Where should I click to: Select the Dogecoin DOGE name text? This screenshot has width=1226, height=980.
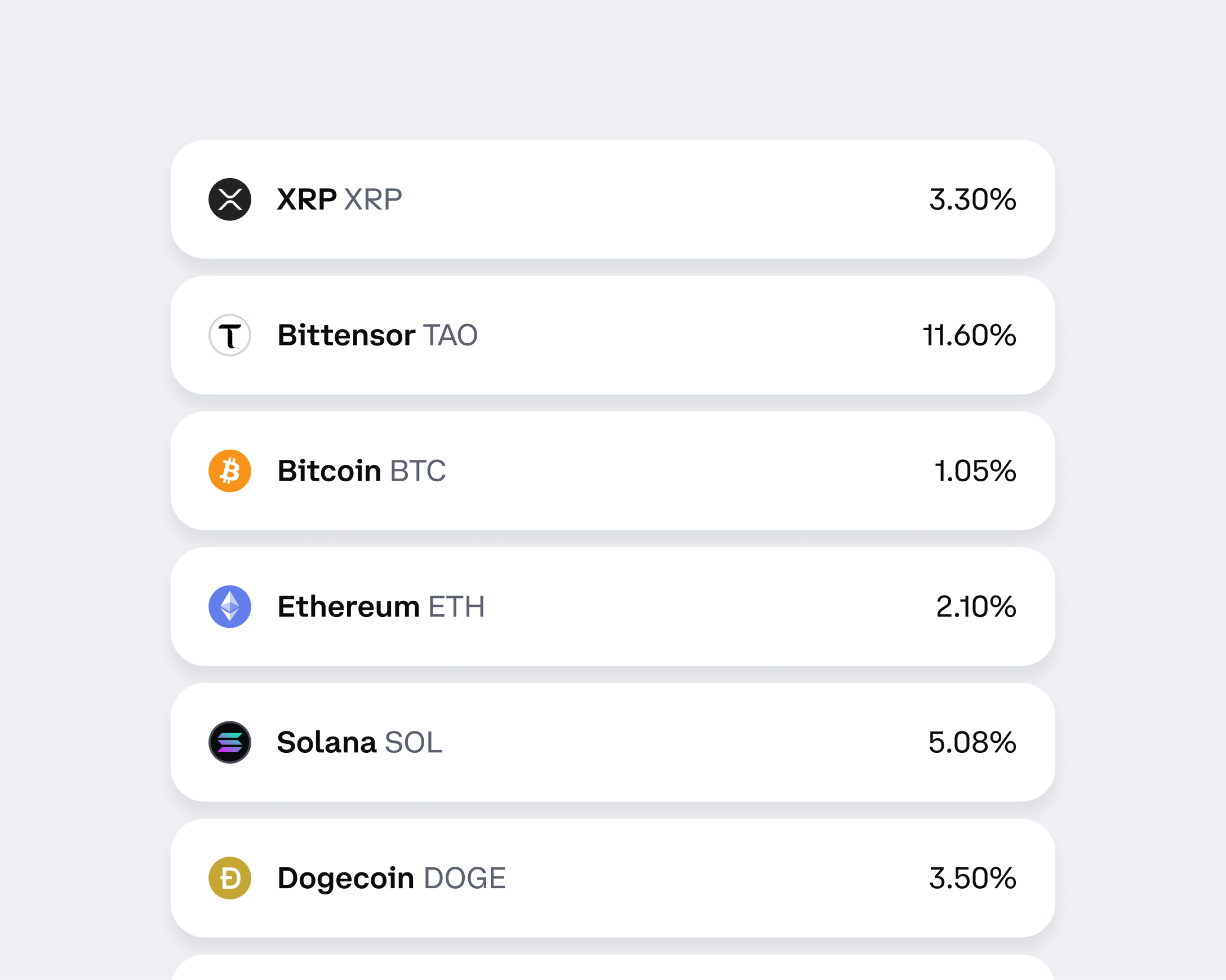[392, 878]
